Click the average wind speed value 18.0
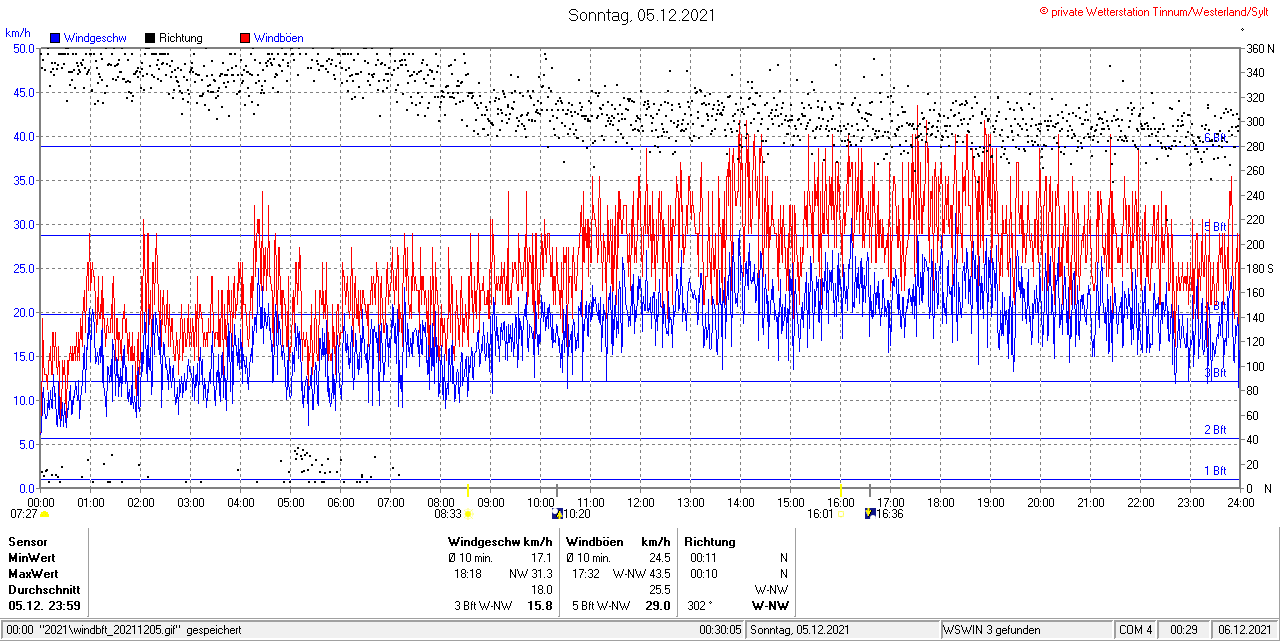Screen dimensions: 1280x641 coord(542,589)
